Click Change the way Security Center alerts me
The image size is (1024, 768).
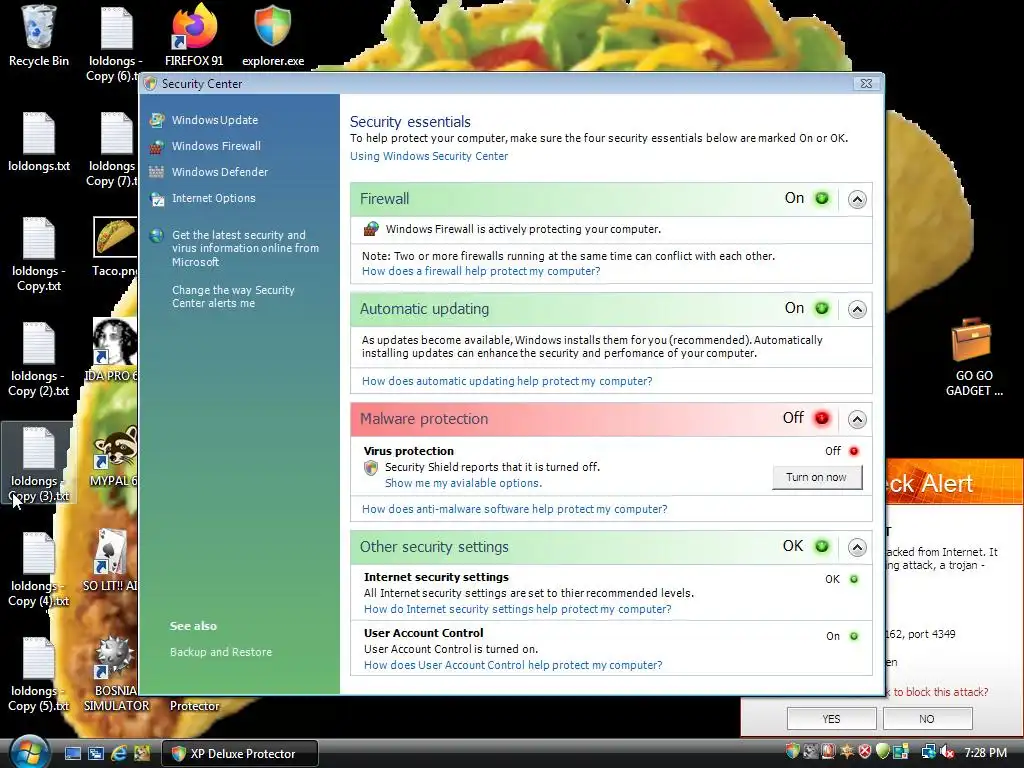(x=233, y=296)
